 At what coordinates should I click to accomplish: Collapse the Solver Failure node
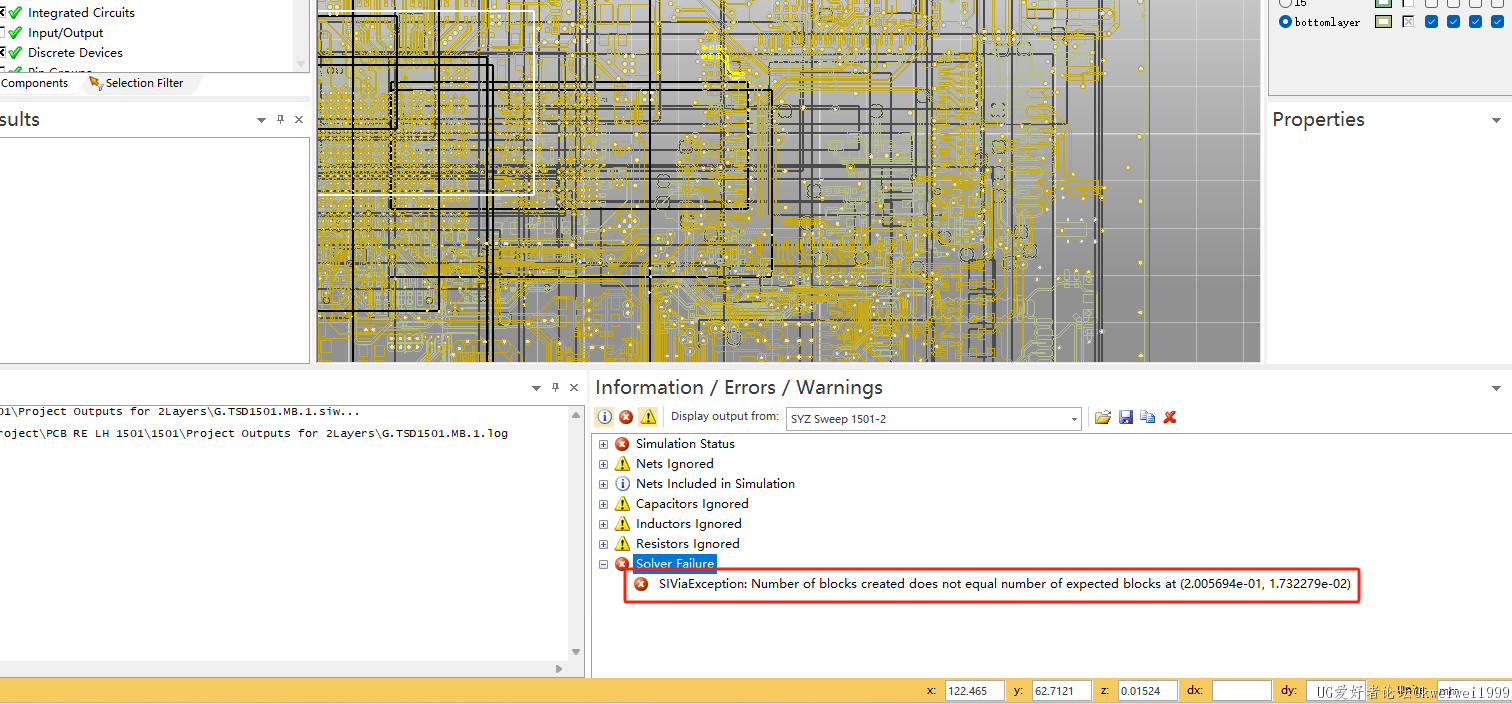[x=603, y=564]
